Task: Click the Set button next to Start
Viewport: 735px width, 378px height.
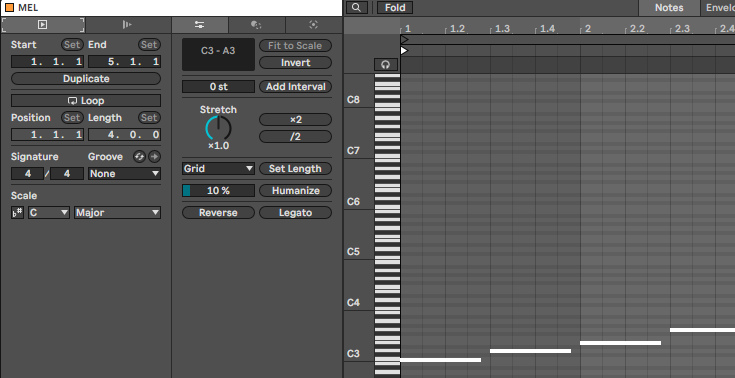Action: point(72,45)
